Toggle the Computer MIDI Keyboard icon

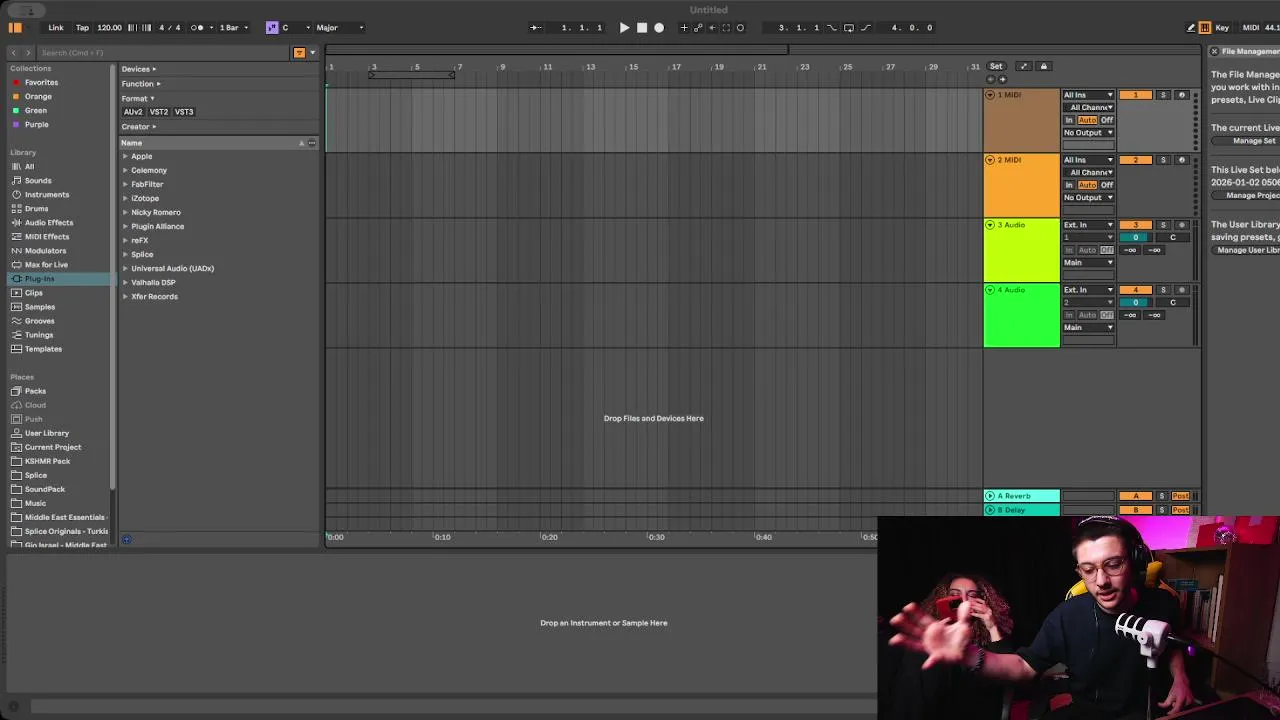pos(1205,28)
